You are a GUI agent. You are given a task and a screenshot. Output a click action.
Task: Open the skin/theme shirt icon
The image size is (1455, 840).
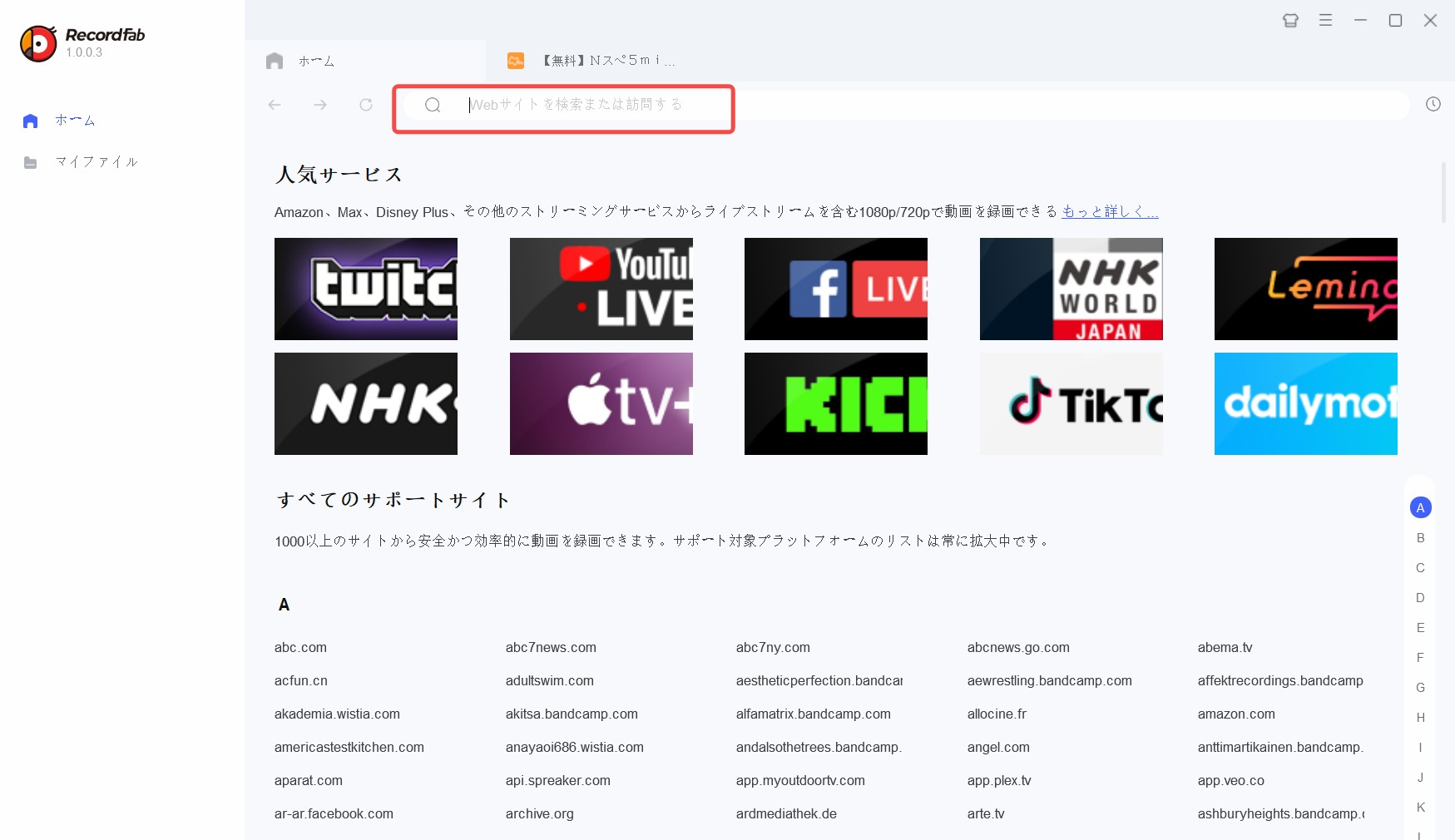click(x=1290, y=21)
